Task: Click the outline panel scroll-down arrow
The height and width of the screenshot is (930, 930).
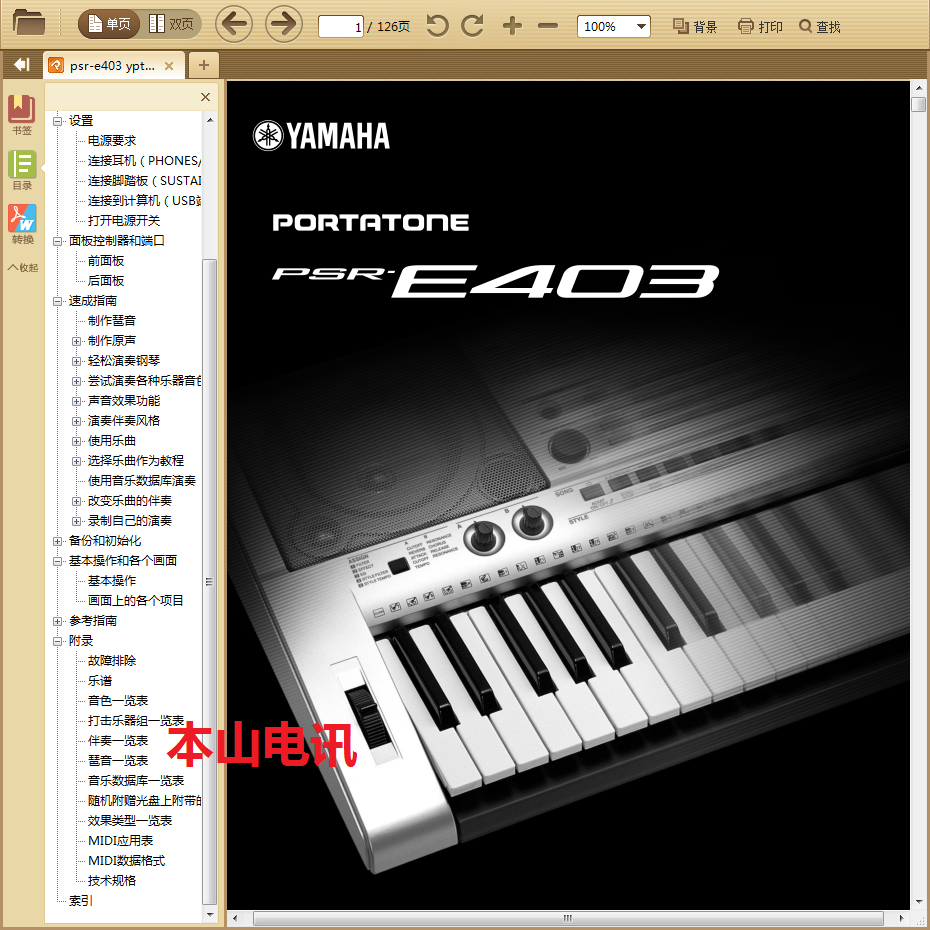Action: [210, 915]
